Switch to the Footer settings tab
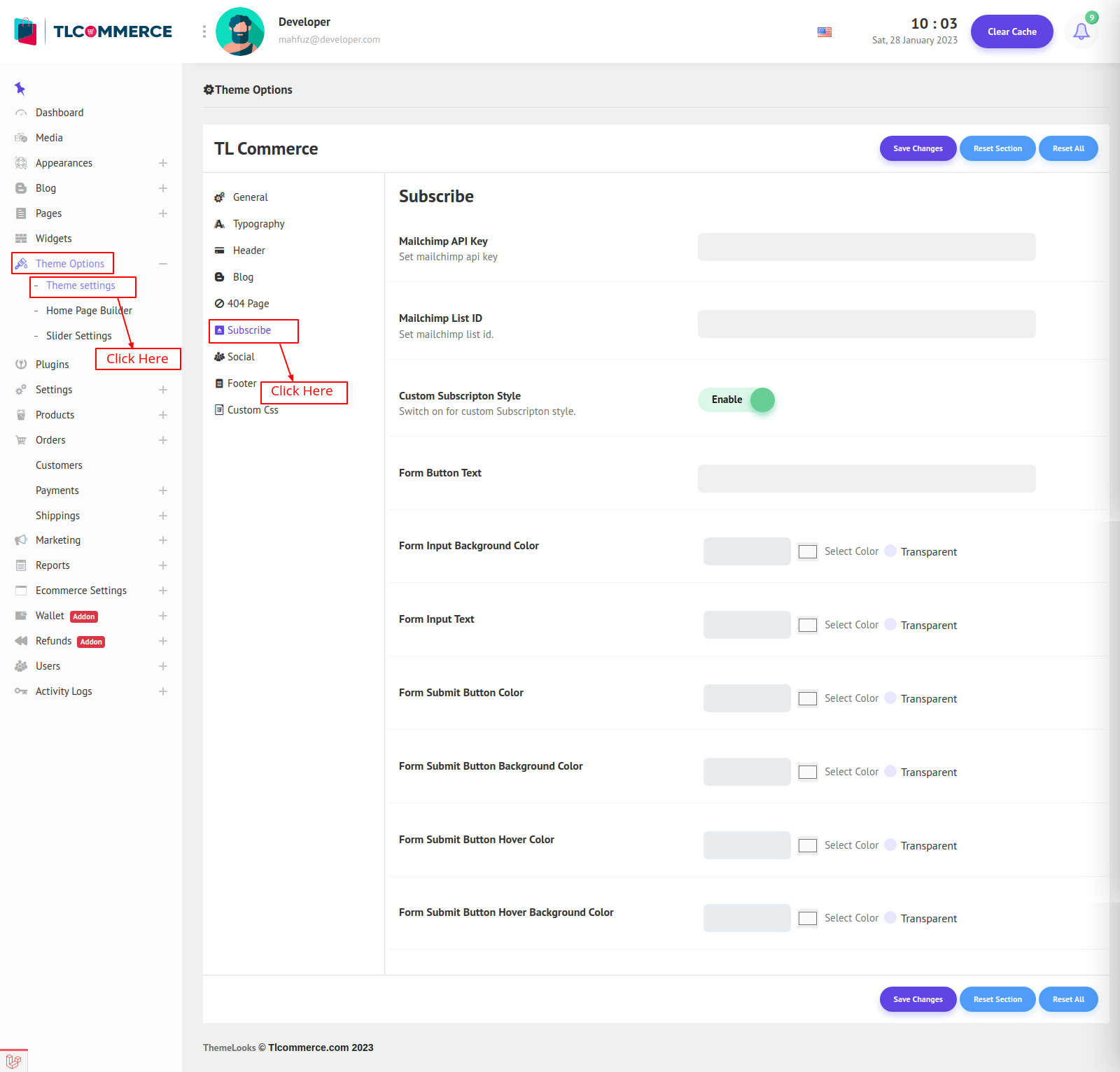Image resolution: width=1120 pixels, height=1072 pixels. click(x=241, y=383)
